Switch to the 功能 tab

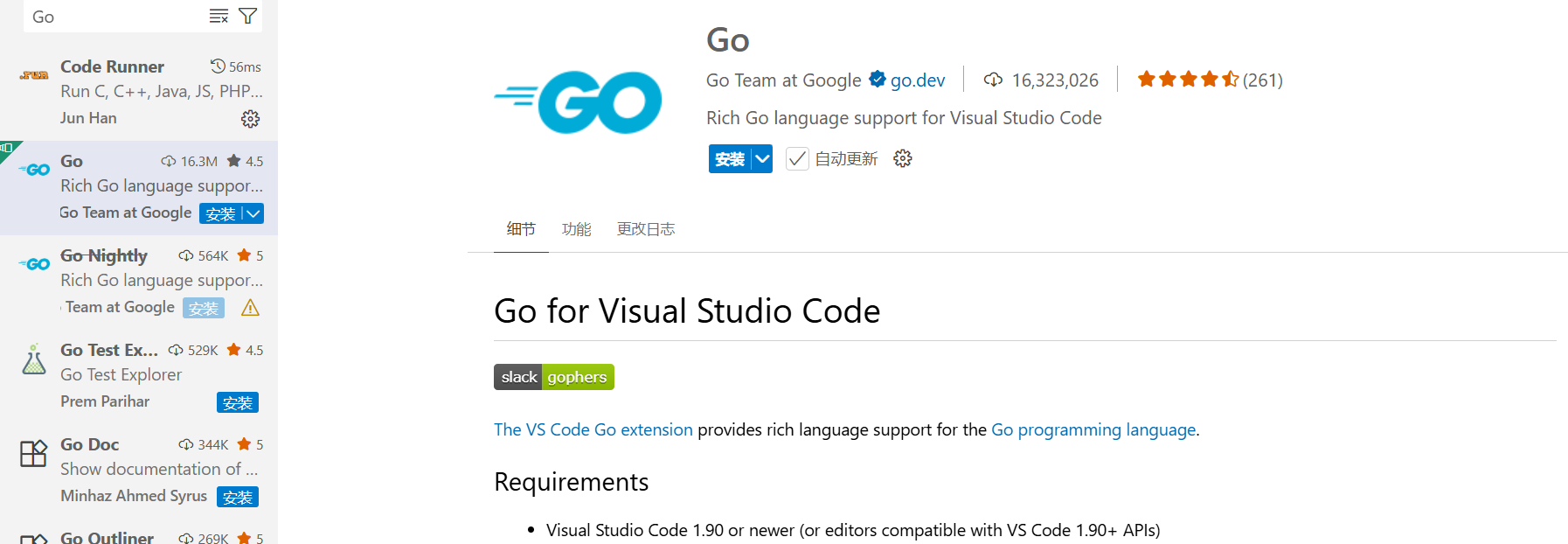click(x=577, y=229)
